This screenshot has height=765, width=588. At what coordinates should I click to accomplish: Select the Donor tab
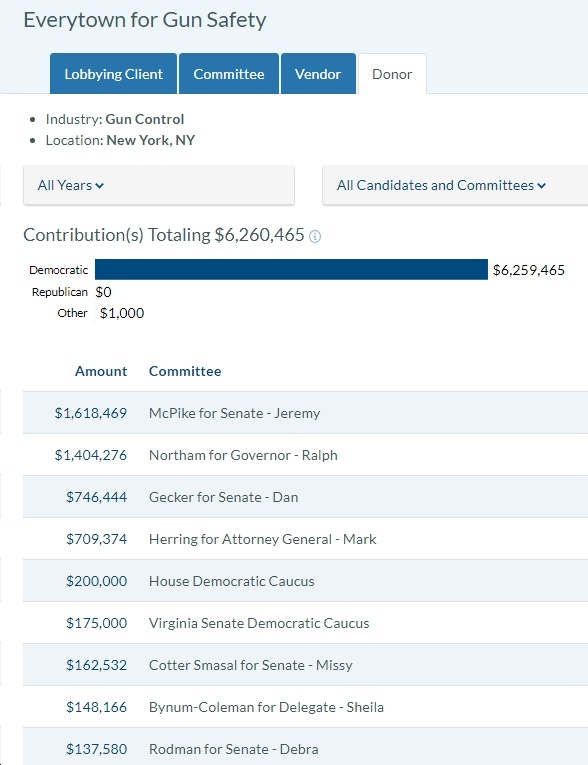click(392, 74)
